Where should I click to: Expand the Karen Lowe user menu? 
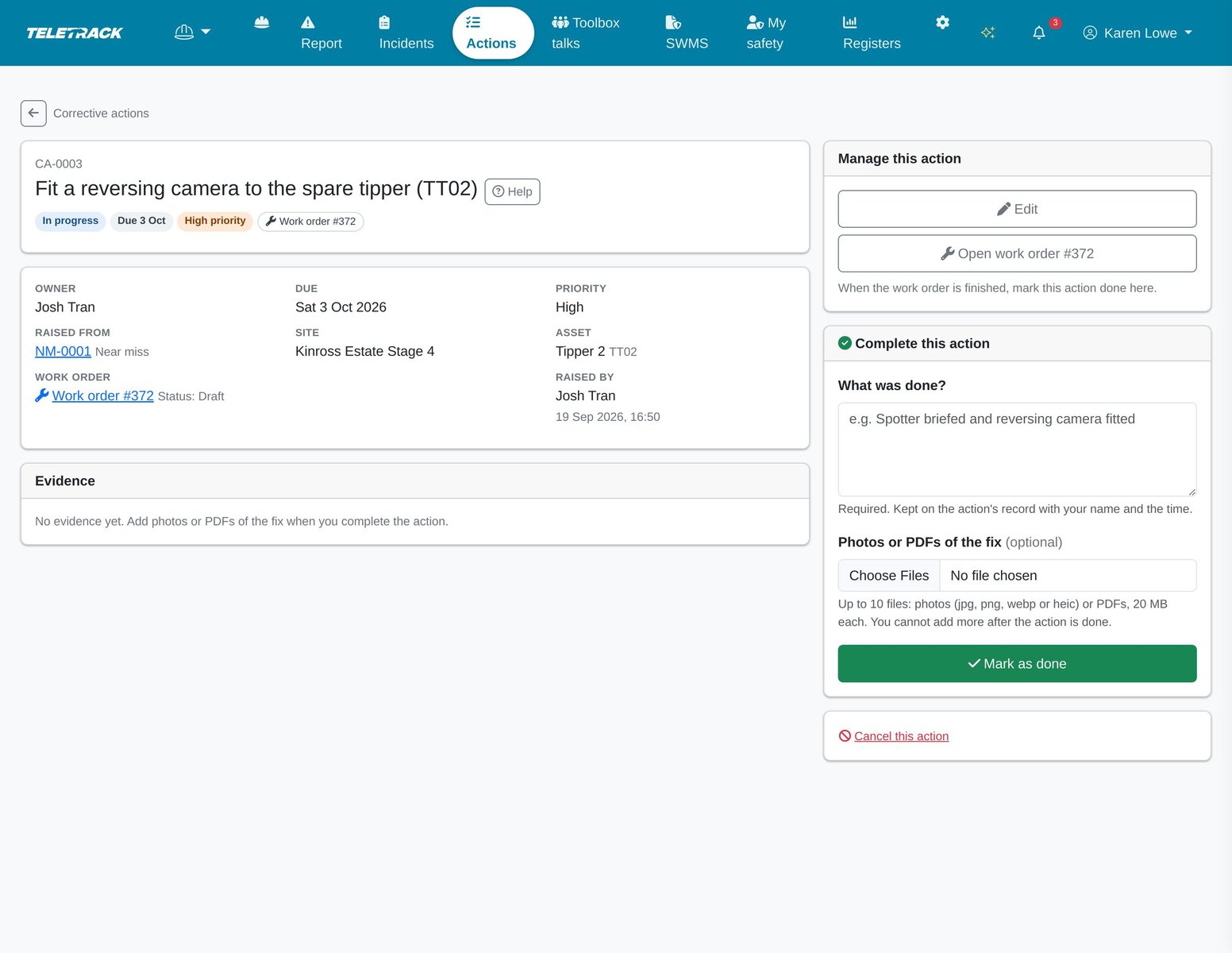click(x=1138, y=33)
